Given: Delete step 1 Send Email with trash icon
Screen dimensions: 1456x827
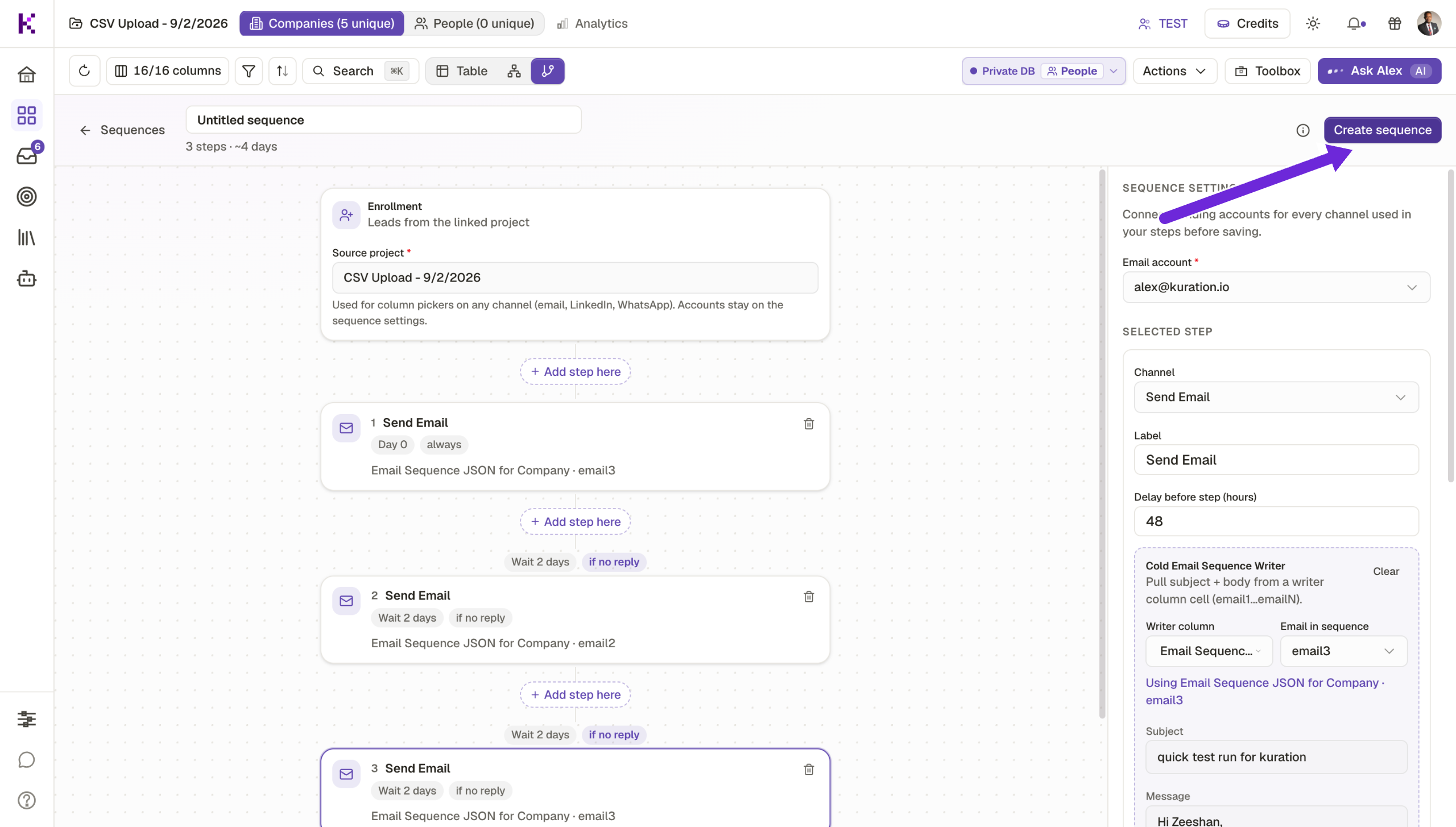Looking at the screenshot, I should (809, 424).
